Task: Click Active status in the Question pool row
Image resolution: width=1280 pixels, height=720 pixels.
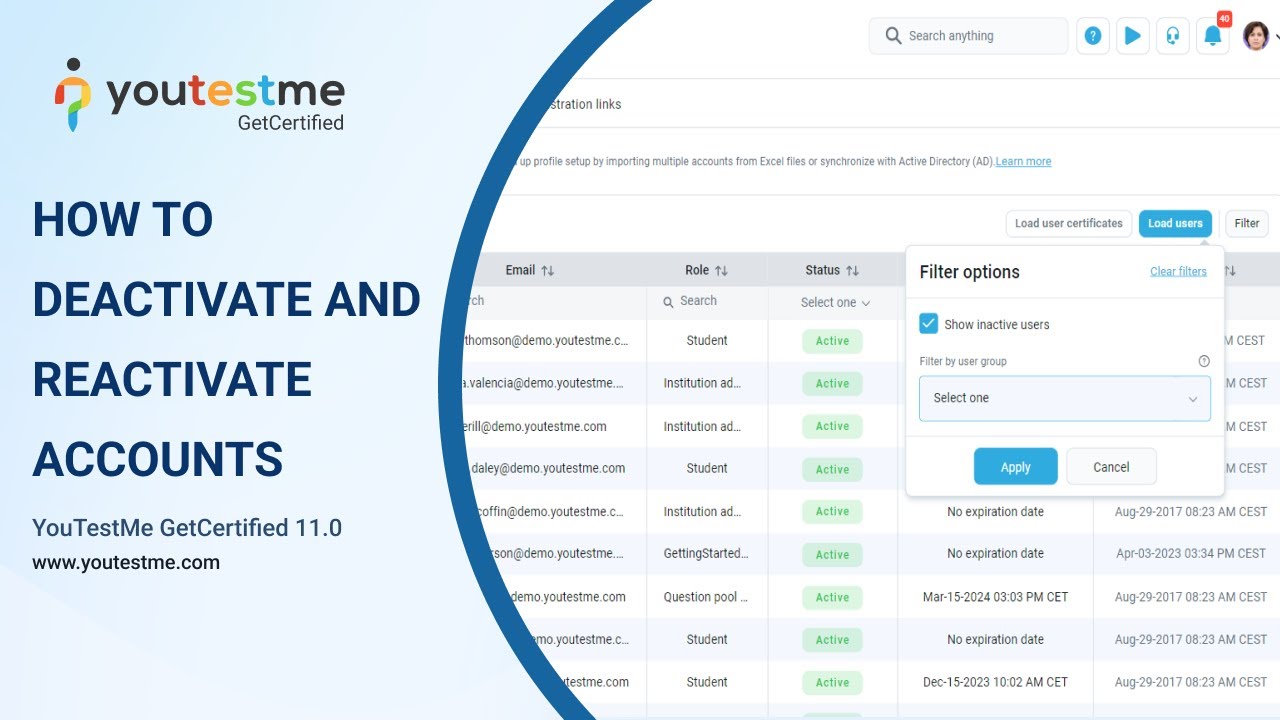Action: [832, 597]
